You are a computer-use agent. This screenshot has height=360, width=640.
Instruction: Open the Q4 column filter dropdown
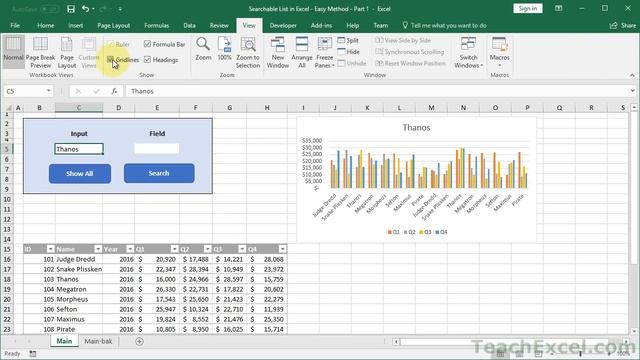click(282, 249)
